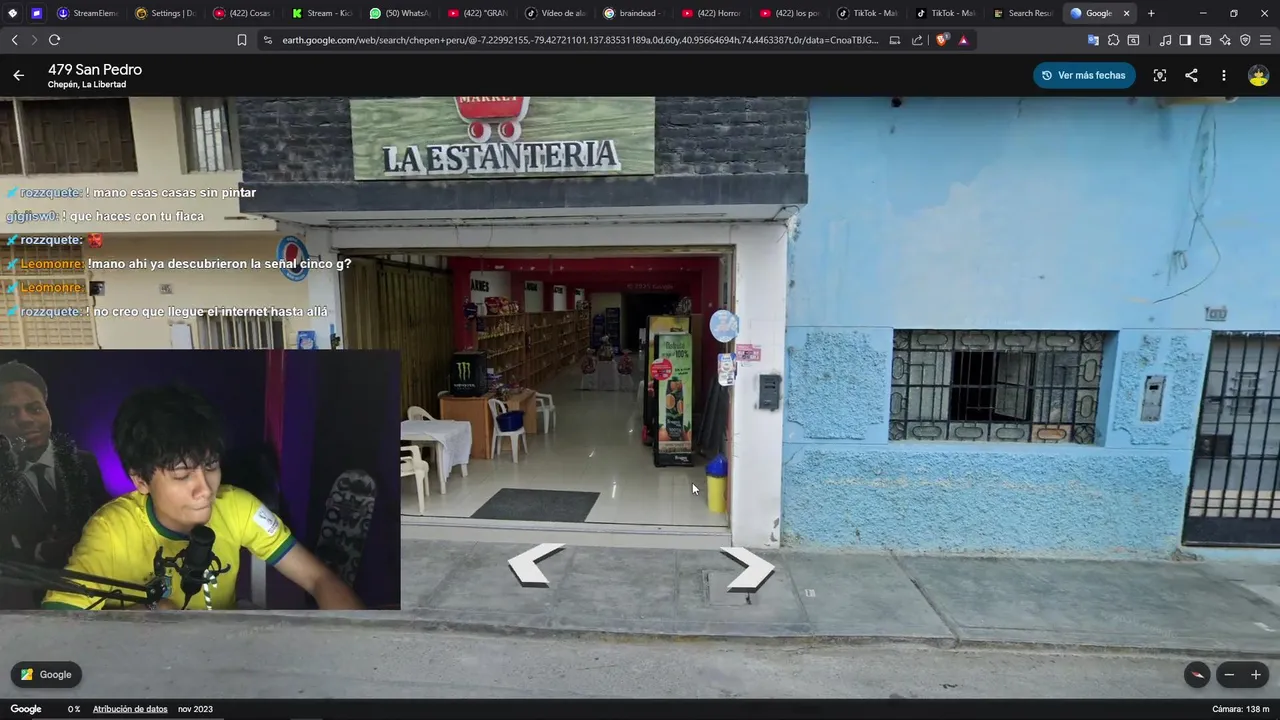Switch to the Search Results tab
Viewport: 1280px width, 720px height.
point(1024,13)
